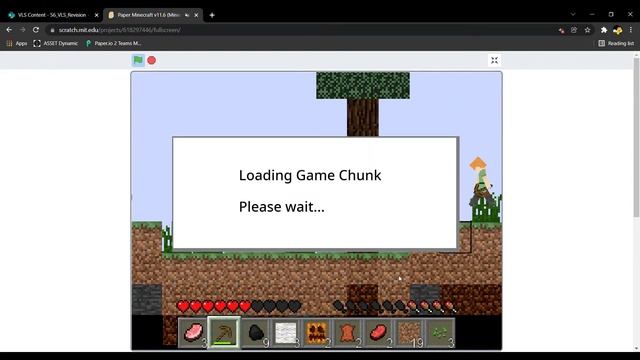The height and width of the screenshot is (360, 640).
Task: Open the share page icon in address bar
Action: (x=574, y=30)
